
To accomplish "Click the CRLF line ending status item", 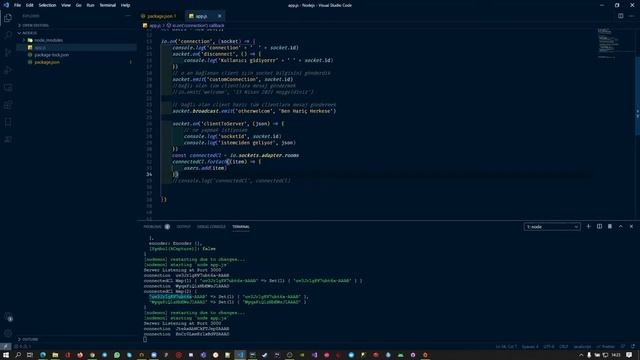I will pyautogui.click(x=564, y=346).
